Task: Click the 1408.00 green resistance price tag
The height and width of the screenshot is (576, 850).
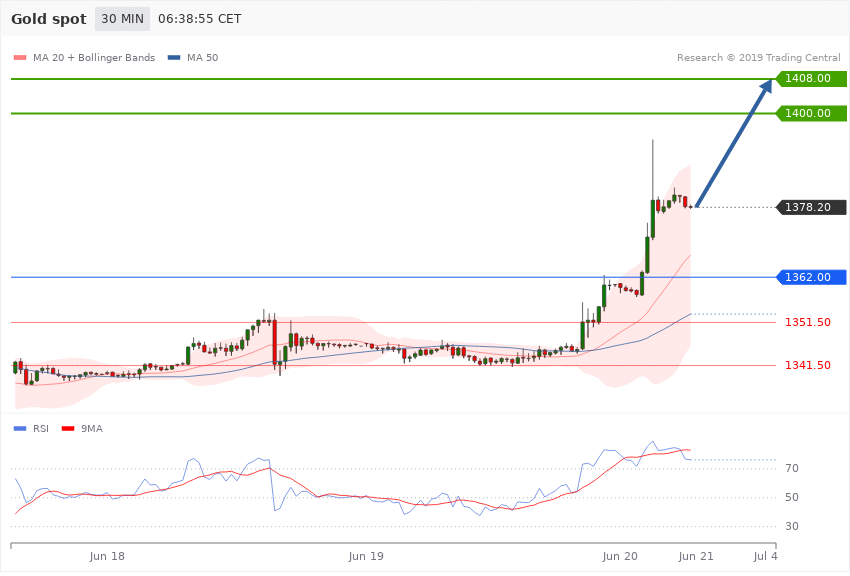Action: 811,79
